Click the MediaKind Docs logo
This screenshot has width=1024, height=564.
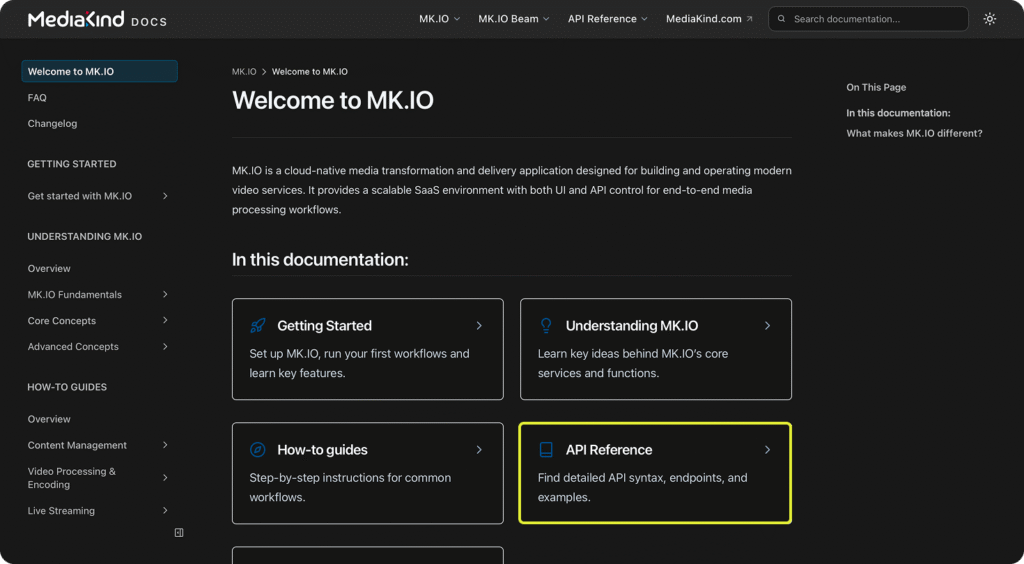coord(97,19)
